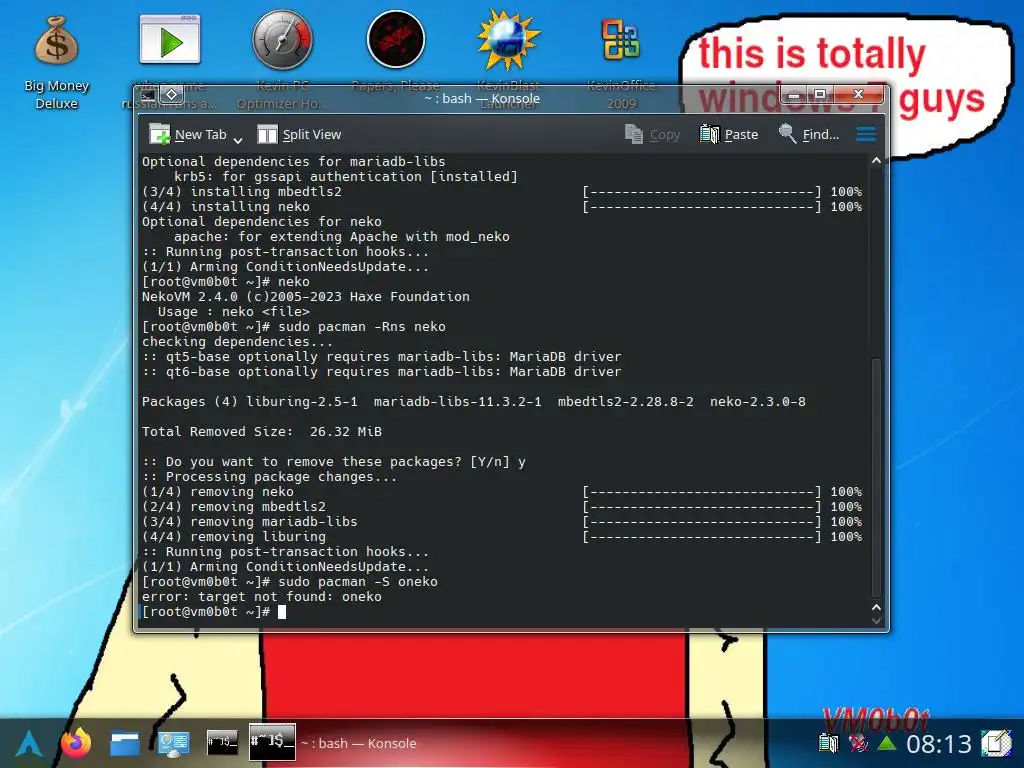Click the '(1/4) removing neko' progress bar
The image size is (1024, 768).
point(702,492)
